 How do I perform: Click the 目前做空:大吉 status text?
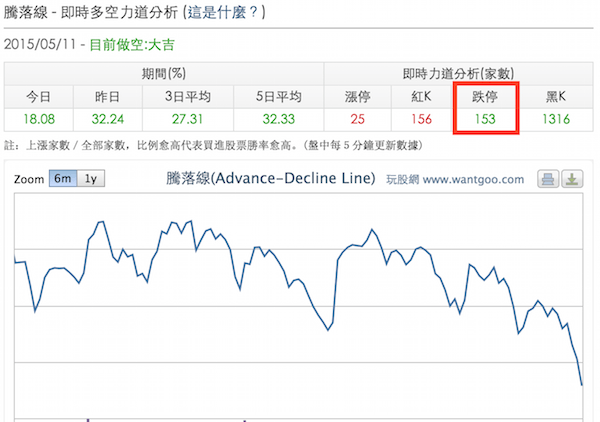[132, 45]
